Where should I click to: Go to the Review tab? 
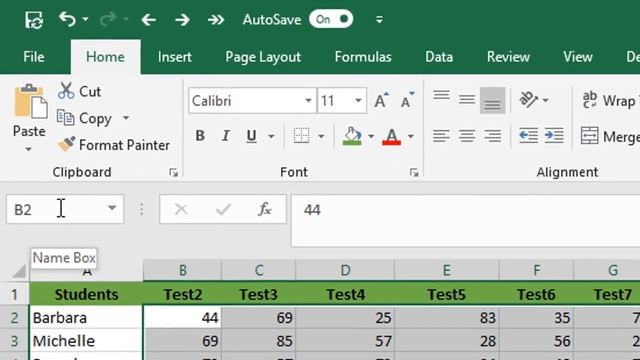coord(508,57)
